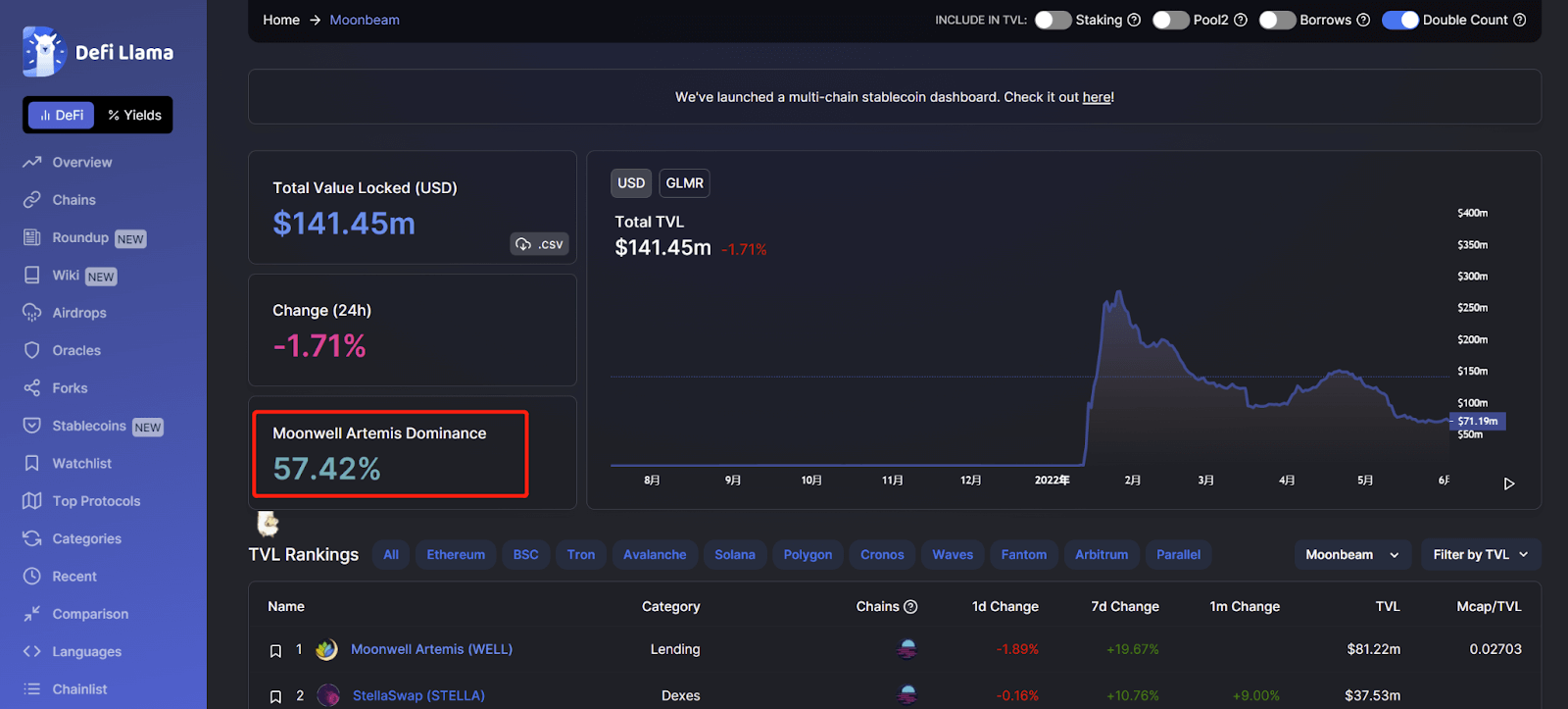Select the All chain tab
Screen dimensions: 1568x709
point(391,555)
